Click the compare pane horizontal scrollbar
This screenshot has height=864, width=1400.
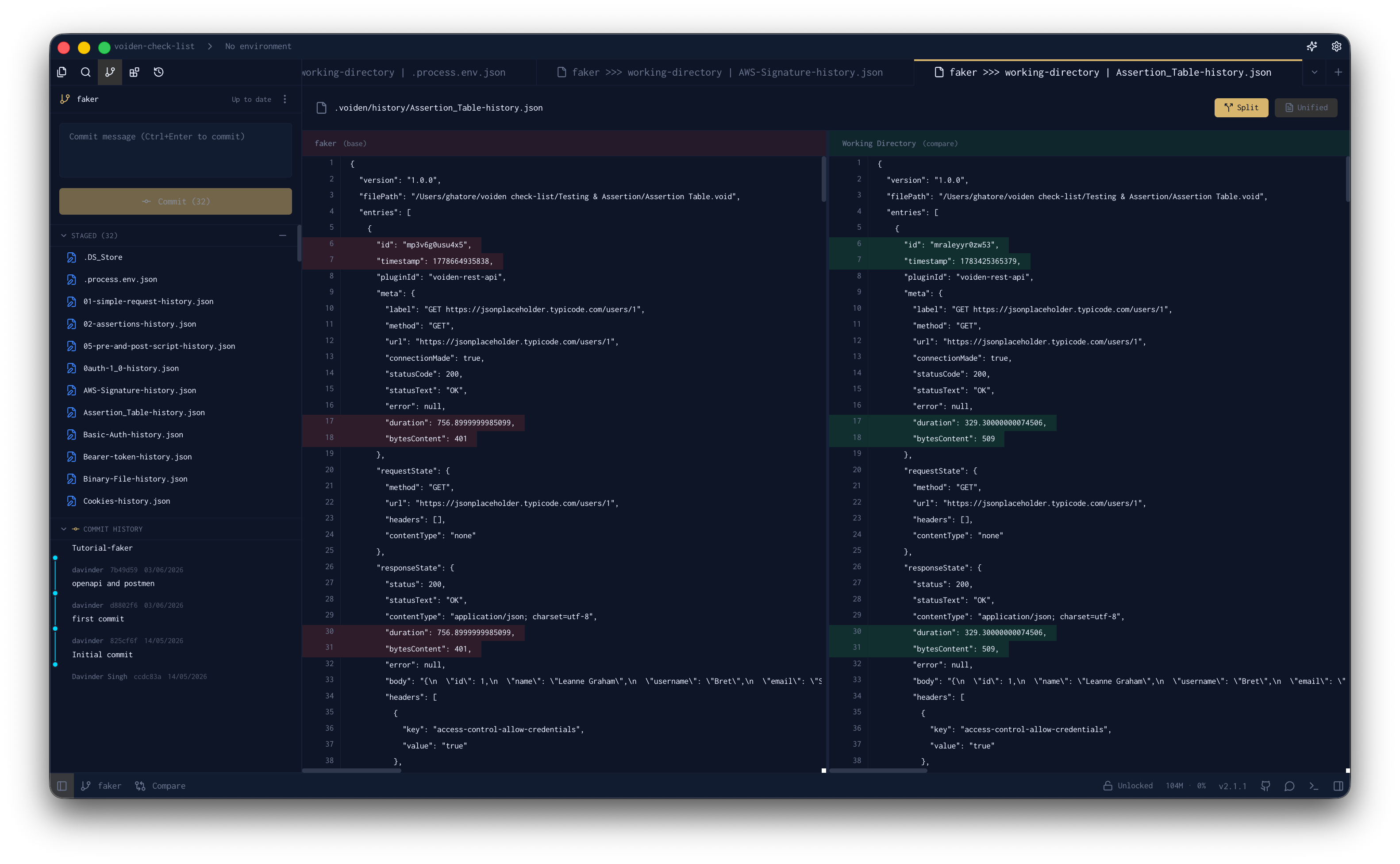tap(878, 770)
